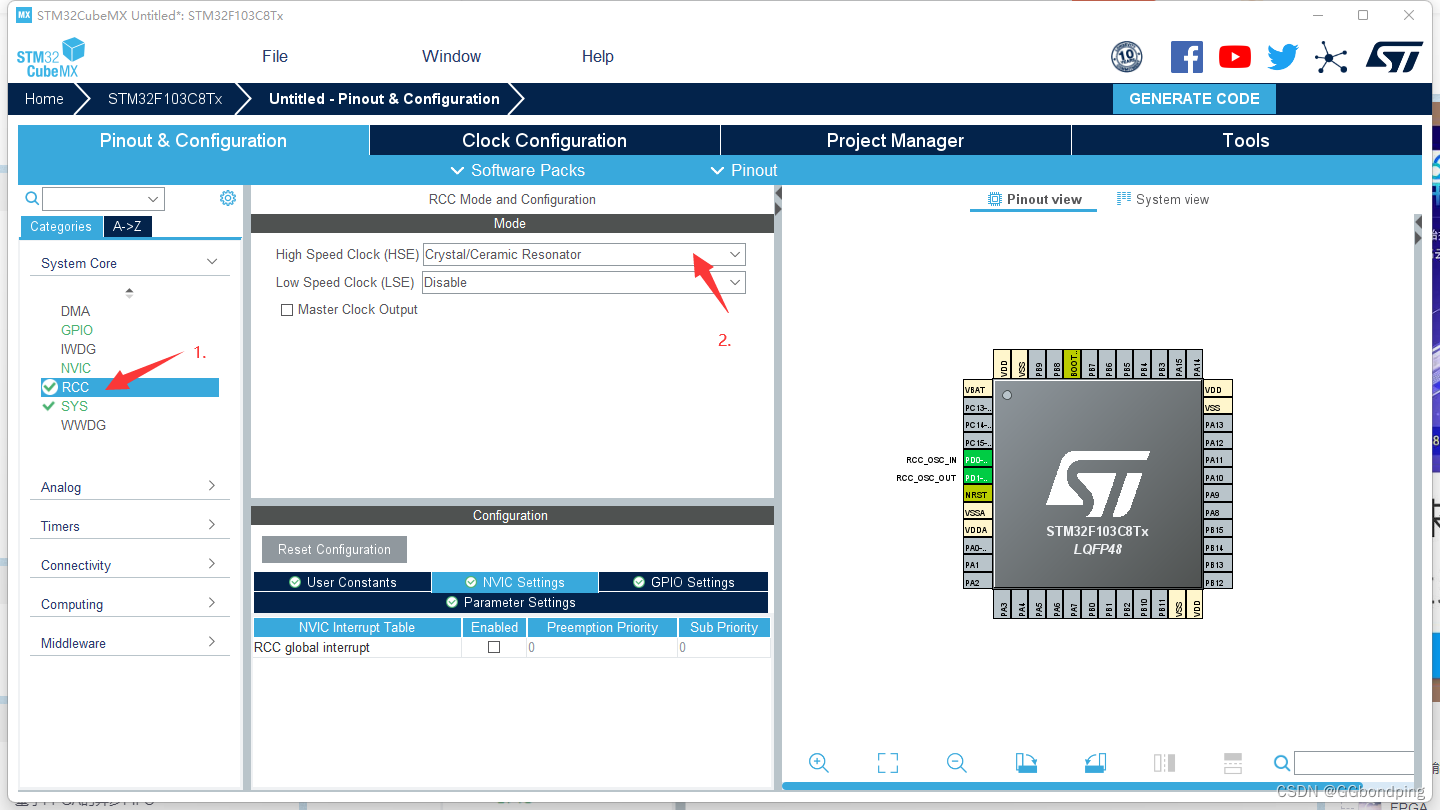The image size is (1440, 810).
Task: Click the zoom in magnifier icon
Action: 819,763
